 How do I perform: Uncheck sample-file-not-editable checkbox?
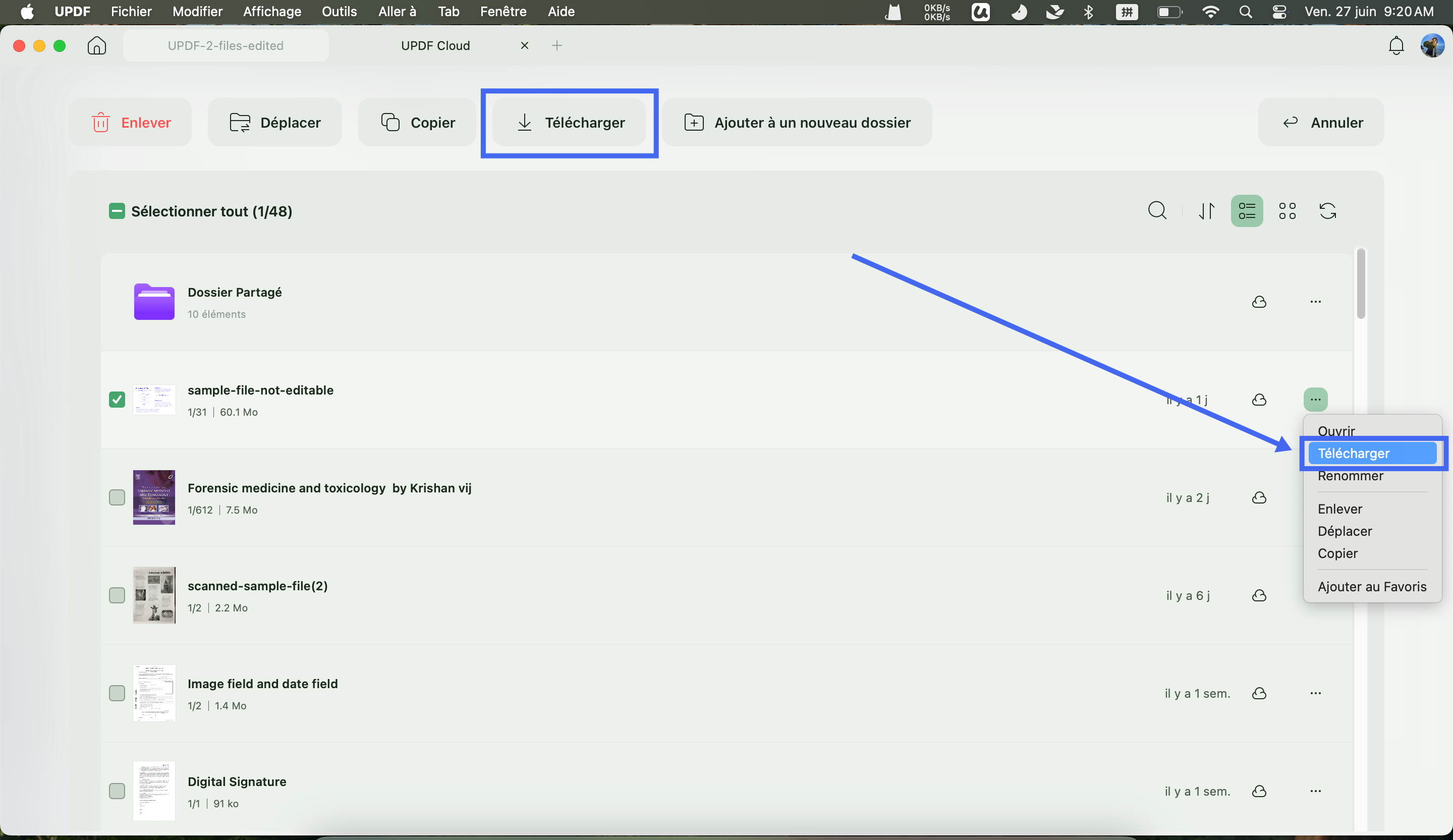pos(117,400)
